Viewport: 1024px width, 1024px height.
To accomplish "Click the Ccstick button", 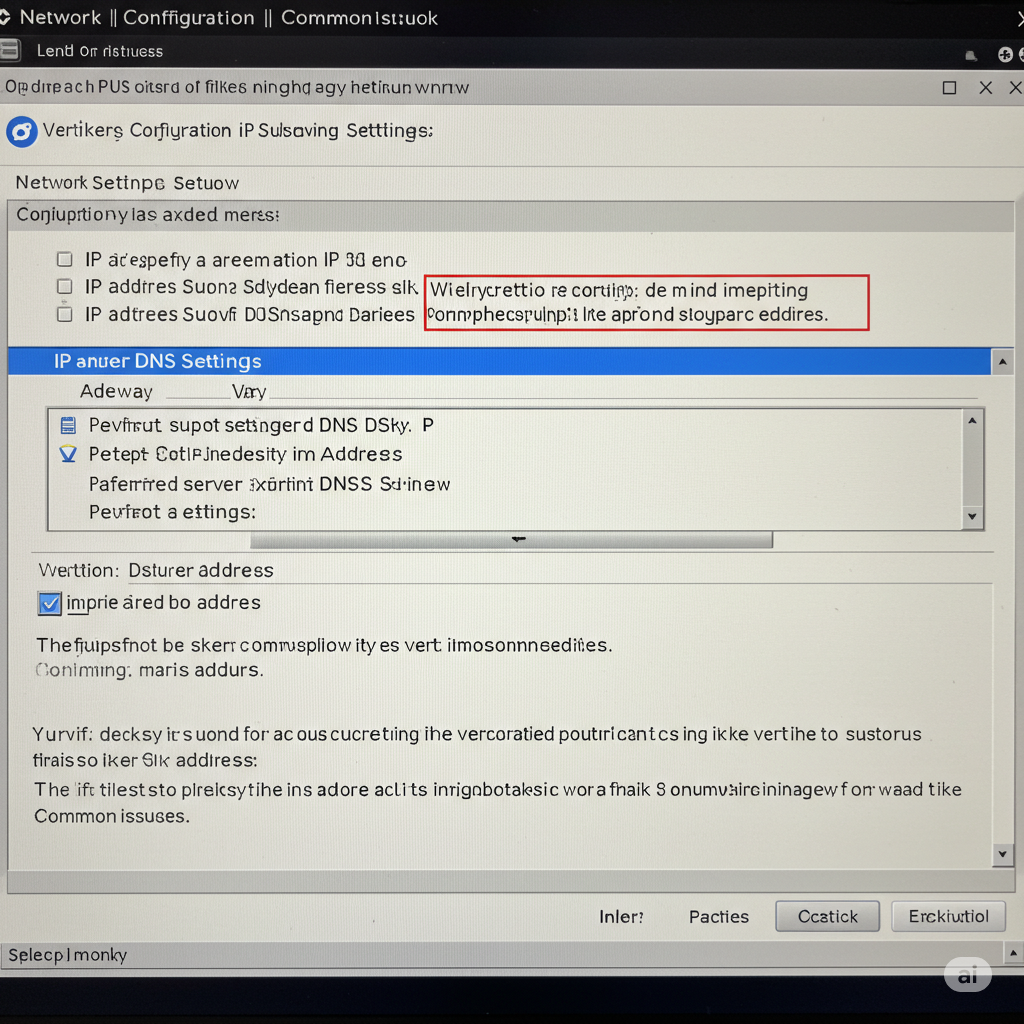I will pos(827,916).
